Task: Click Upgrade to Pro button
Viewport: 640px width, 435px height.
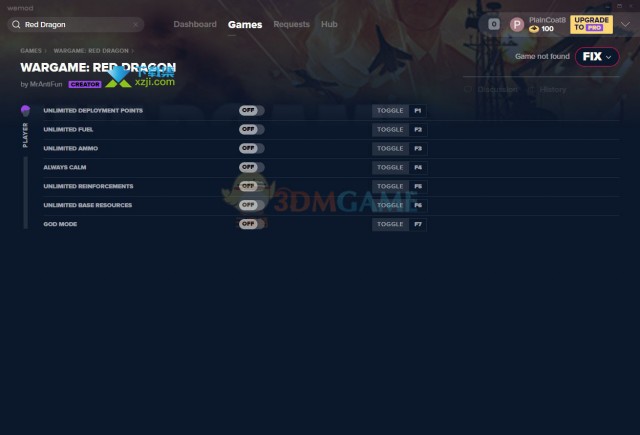Action: pos(591,24)
